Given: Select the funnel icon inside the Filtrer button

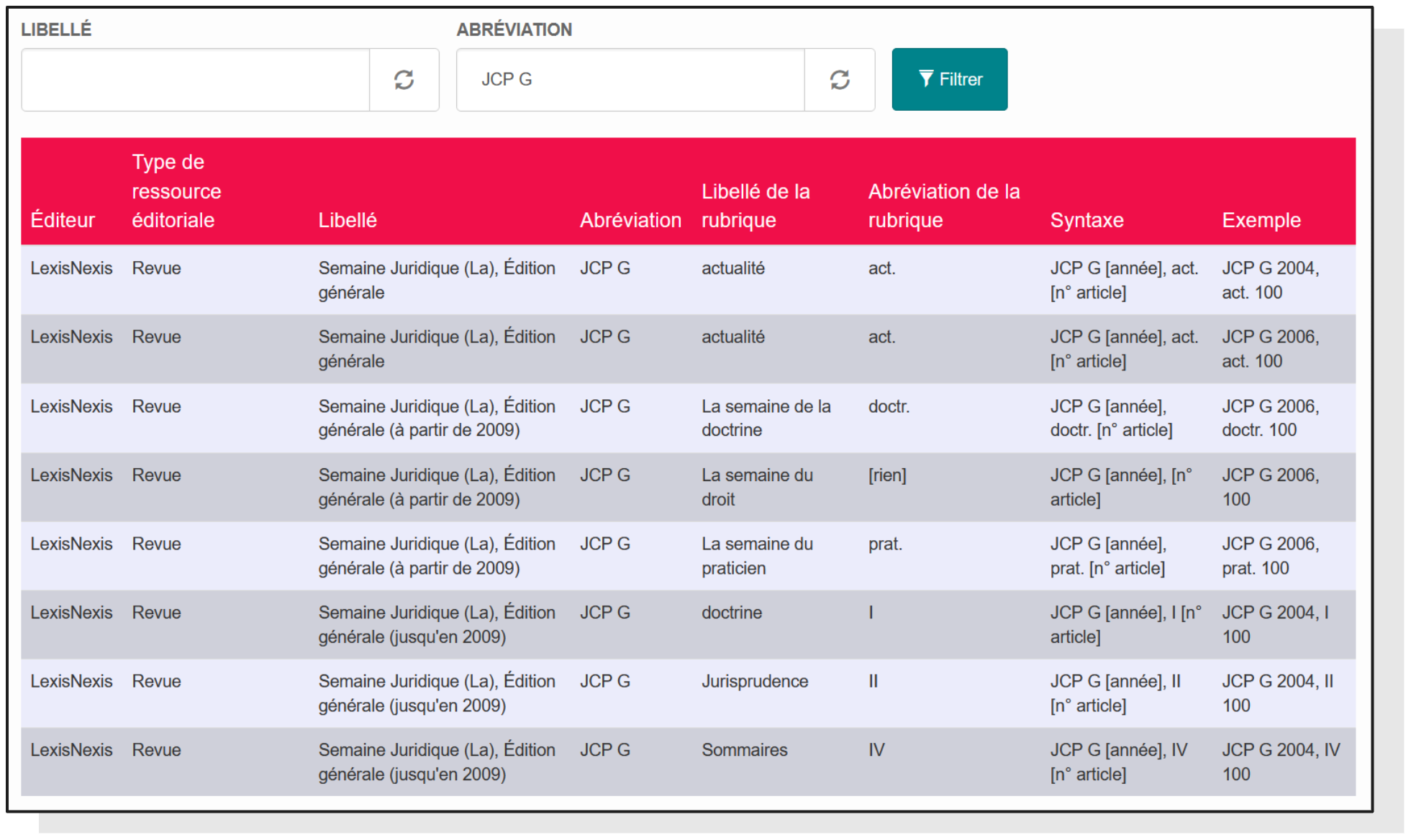Looking at the screenshot, I should pos(926,78).
